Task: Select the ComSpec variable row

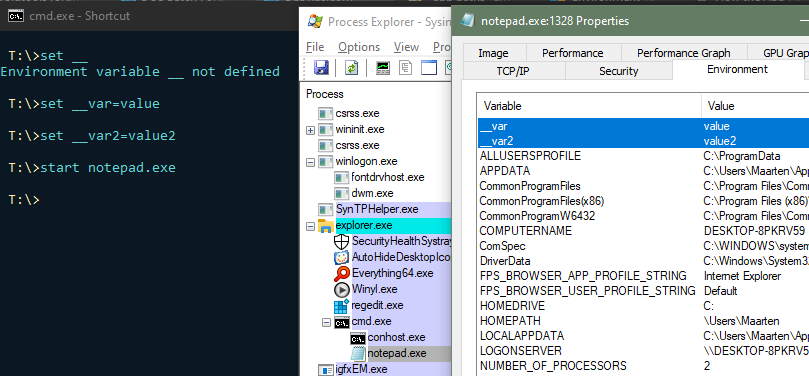Action: coord(643,246)
